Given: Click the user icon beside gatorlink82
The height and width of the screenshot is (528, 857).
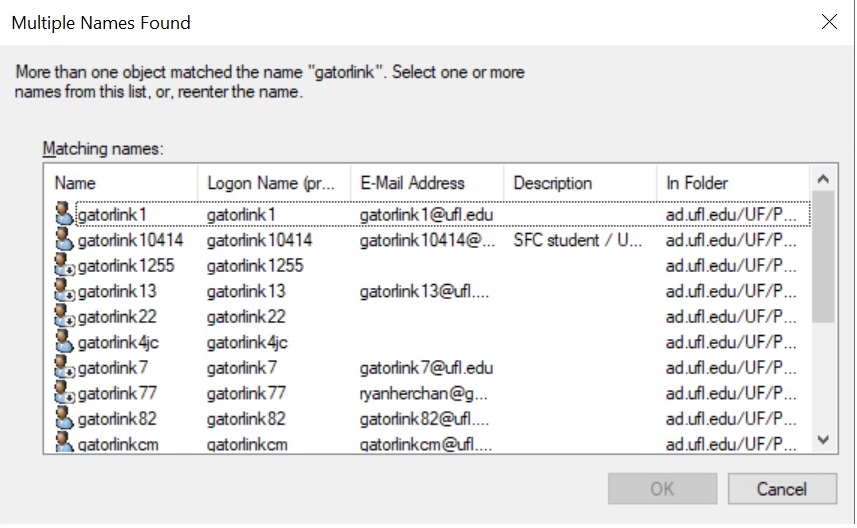Looking at the screenshot, I should coord(64,419).
